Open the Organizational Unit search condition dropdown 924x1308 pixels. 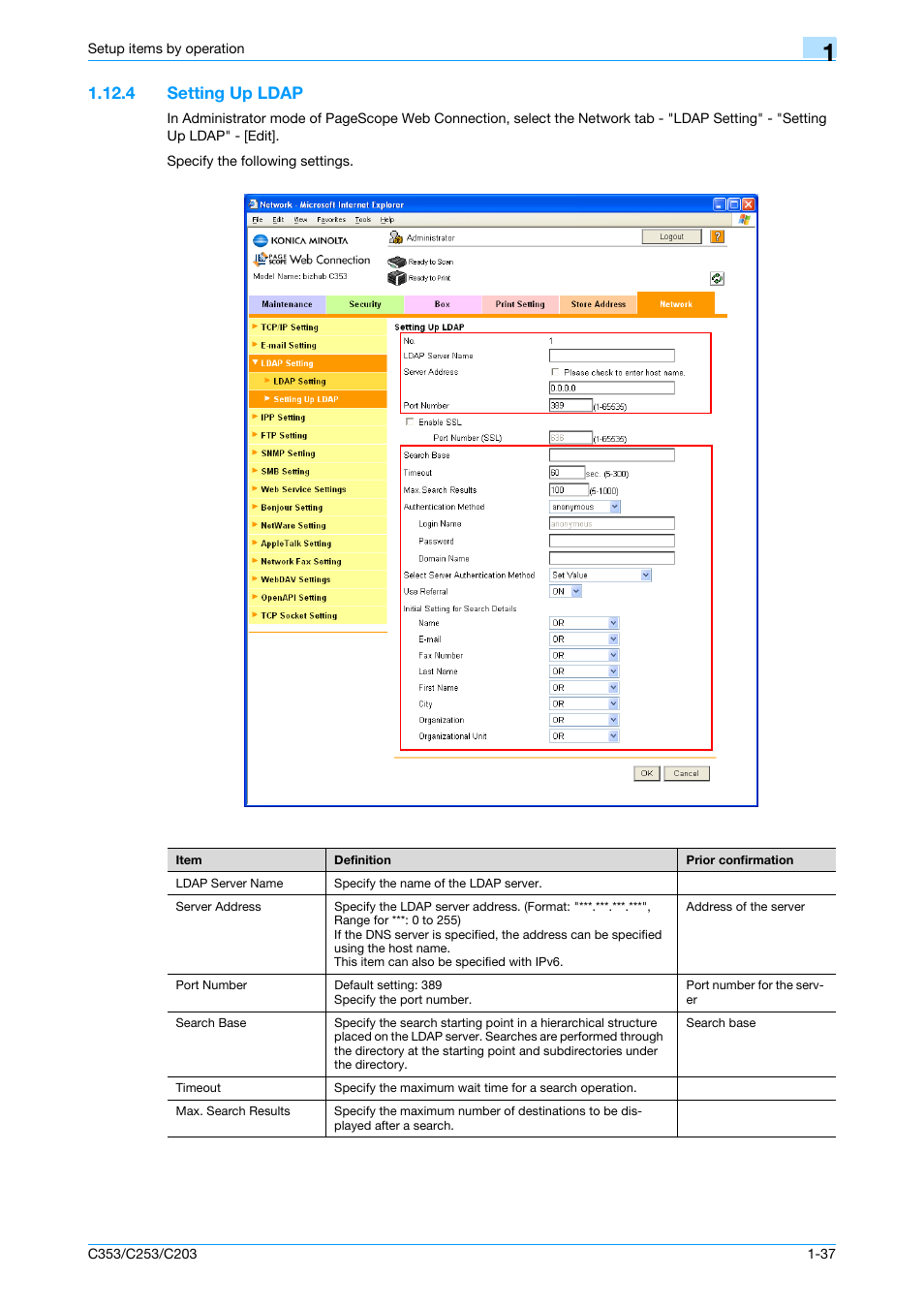tap(613, 736)
